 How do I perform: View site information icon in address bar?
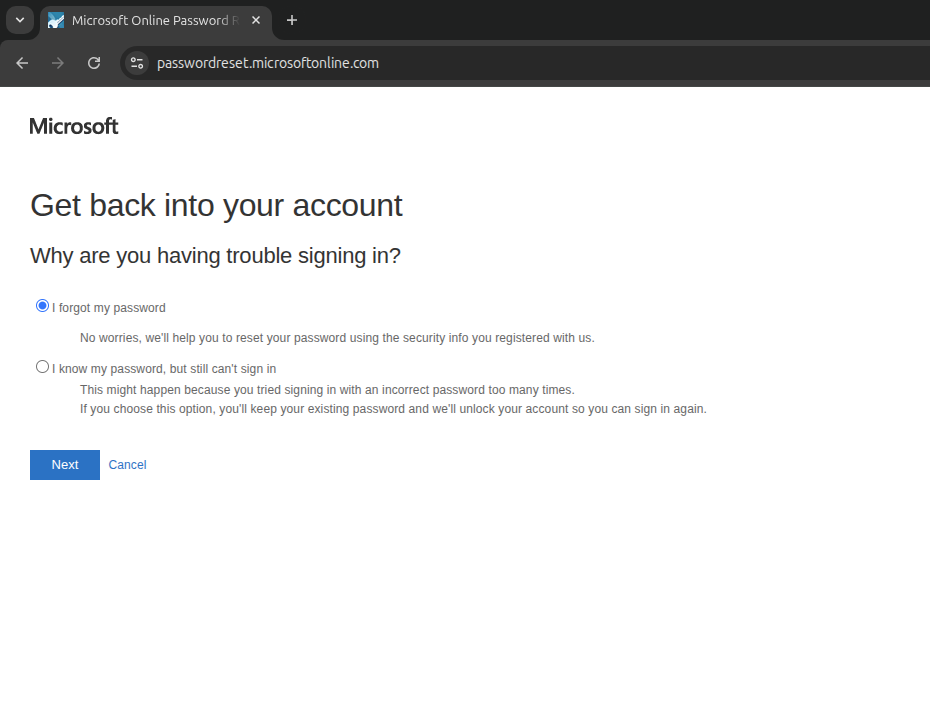pyautogui.click(x=137, y=63)
